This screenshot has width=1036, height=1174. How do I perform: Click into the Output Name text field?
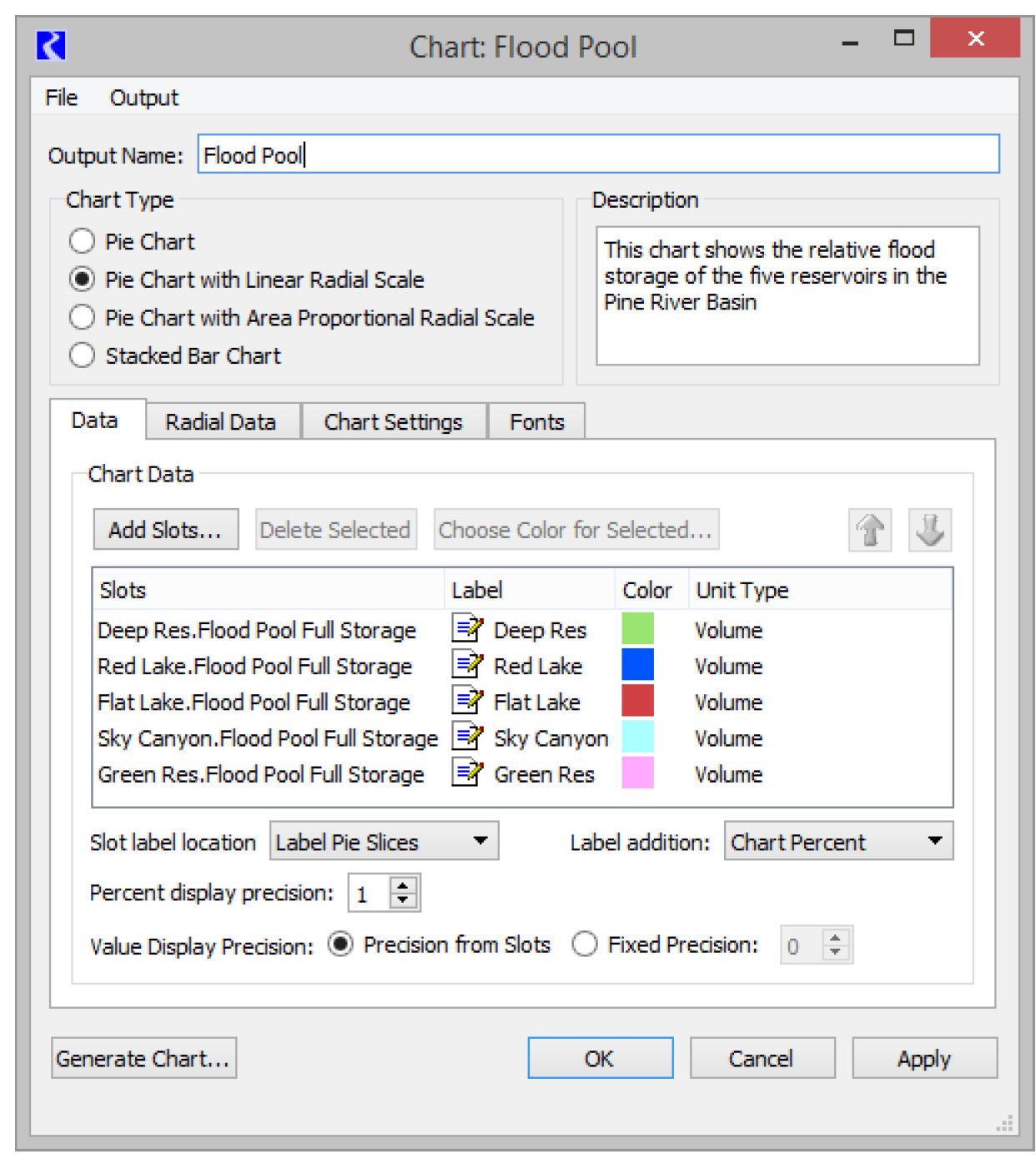click(598, 155)
